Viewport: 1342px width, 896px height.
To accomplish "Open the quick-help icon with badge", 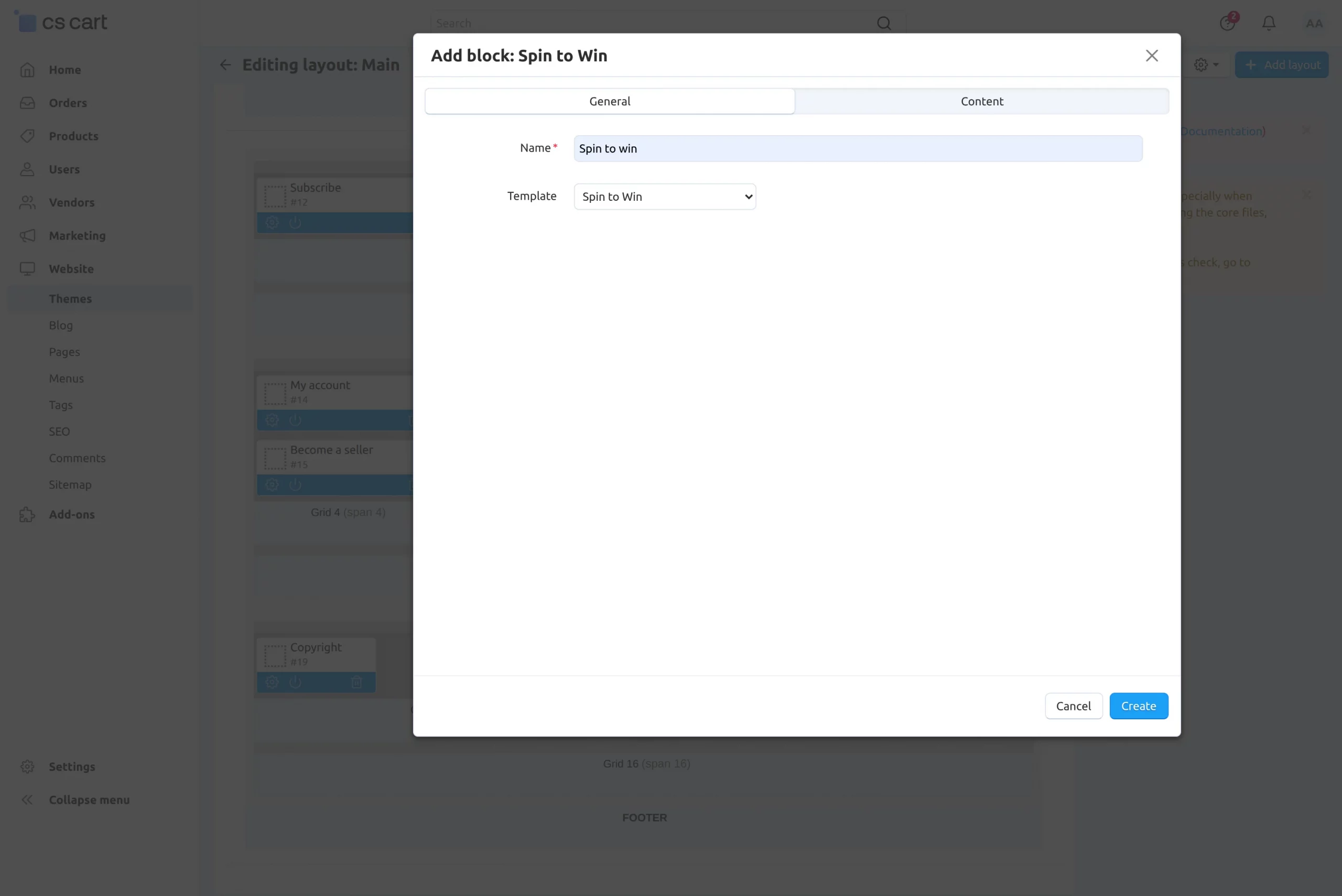I will click(1227, 23).
